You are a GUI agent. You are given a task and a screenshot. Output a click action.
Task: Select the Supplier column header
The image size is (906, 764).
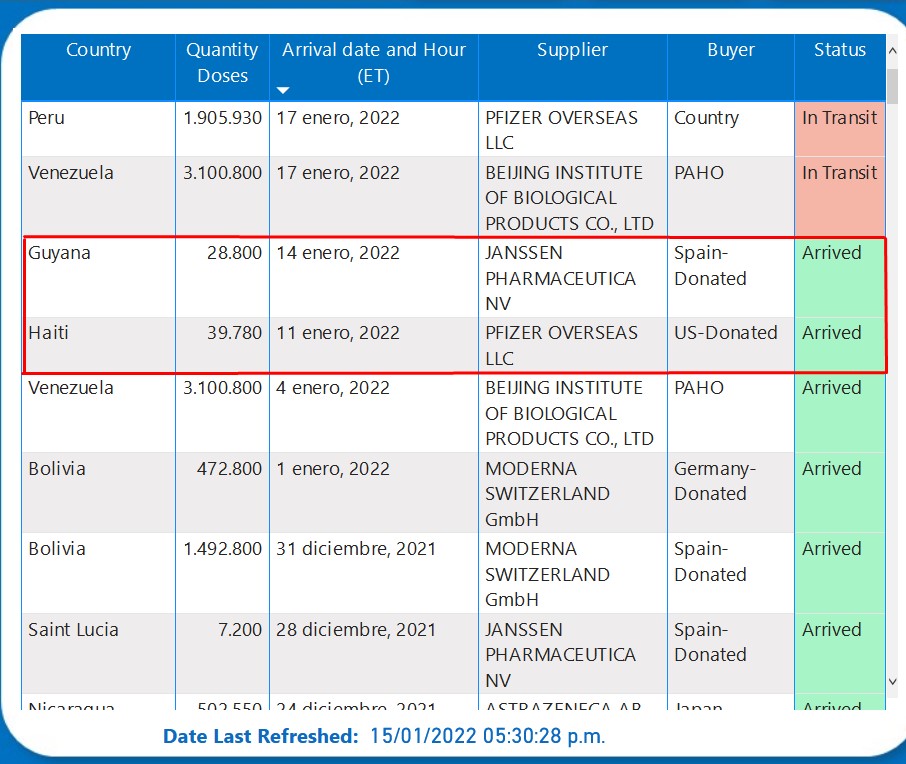[x=572, y=50]
